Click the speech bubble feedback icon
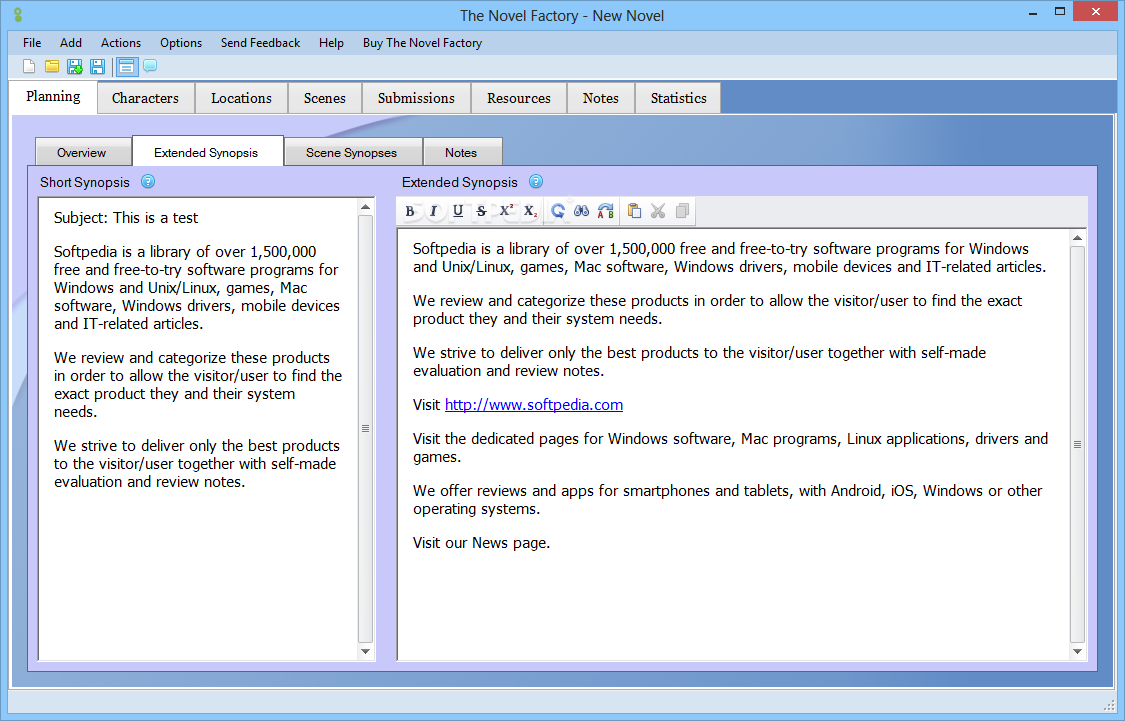The width and height of the screenshot is (1125, 721). click(150, 66)
